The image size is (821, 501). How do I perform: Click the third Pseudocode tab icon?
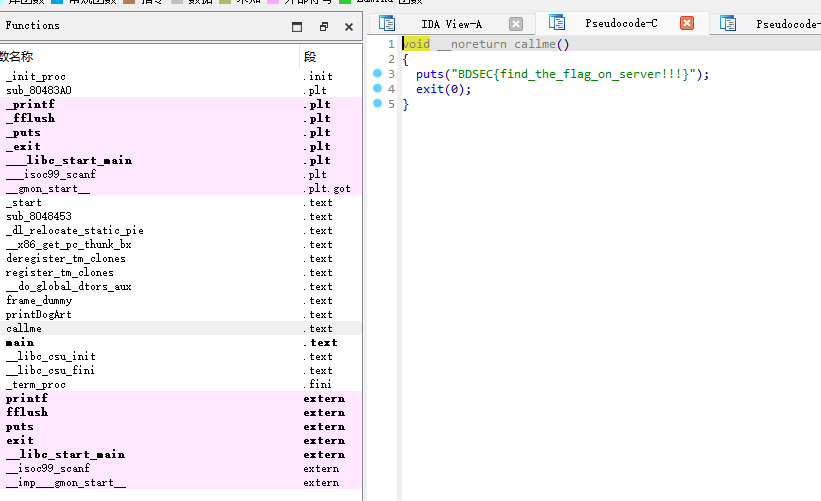[x=728, y=24]
